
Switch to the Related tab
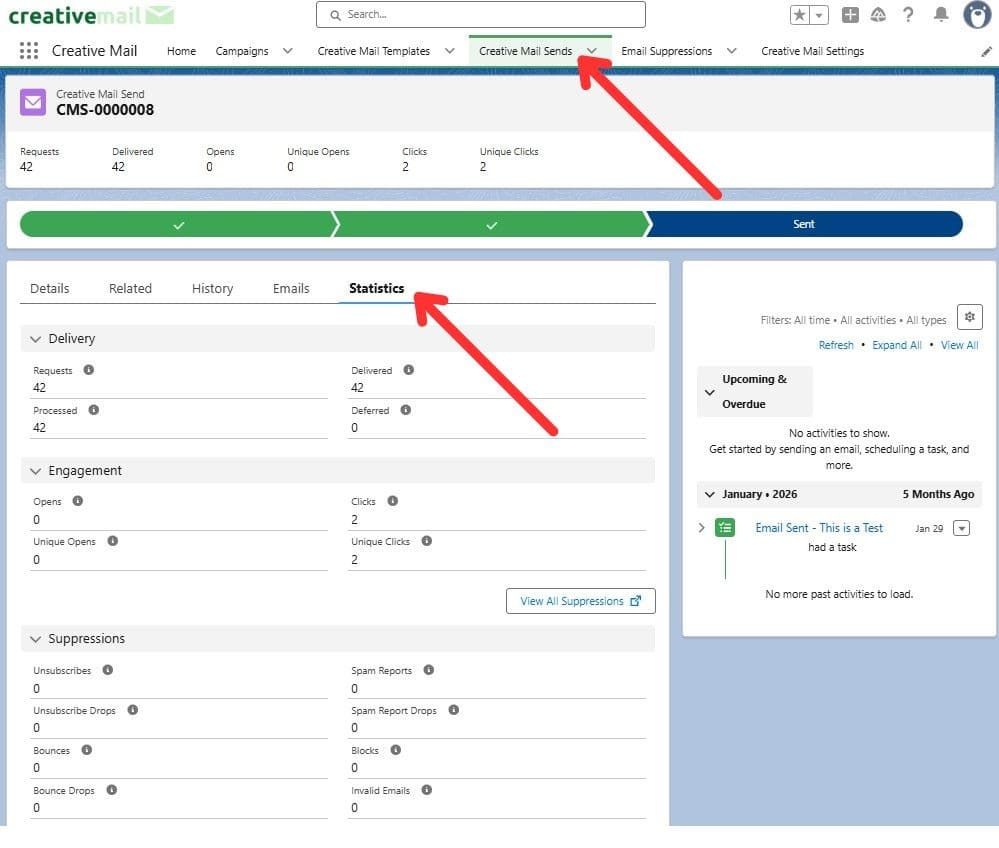click(131, 289)
